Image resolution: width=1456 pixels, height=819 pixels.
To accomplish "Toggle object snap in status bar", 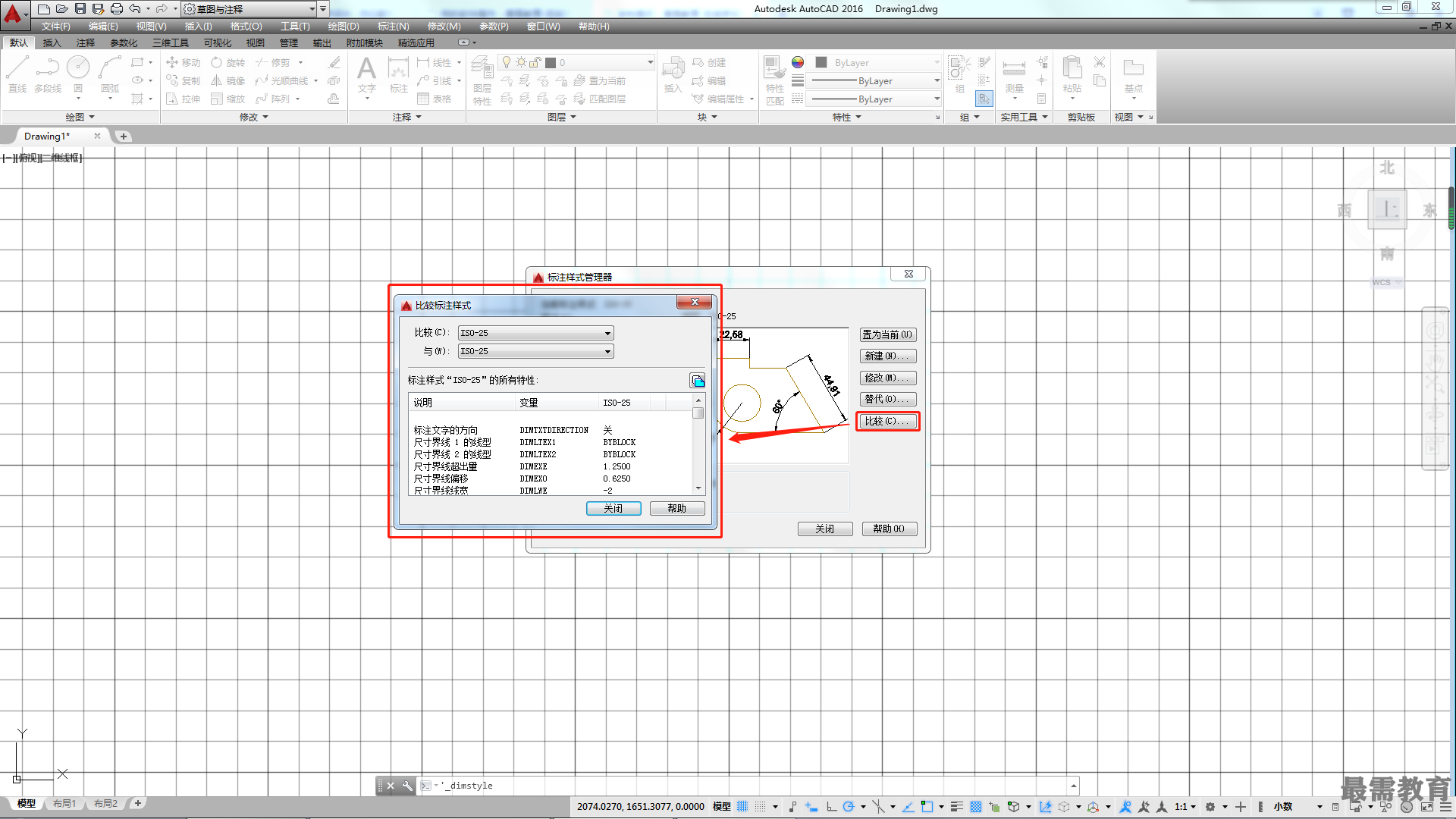I will click(x=927, y=806).
